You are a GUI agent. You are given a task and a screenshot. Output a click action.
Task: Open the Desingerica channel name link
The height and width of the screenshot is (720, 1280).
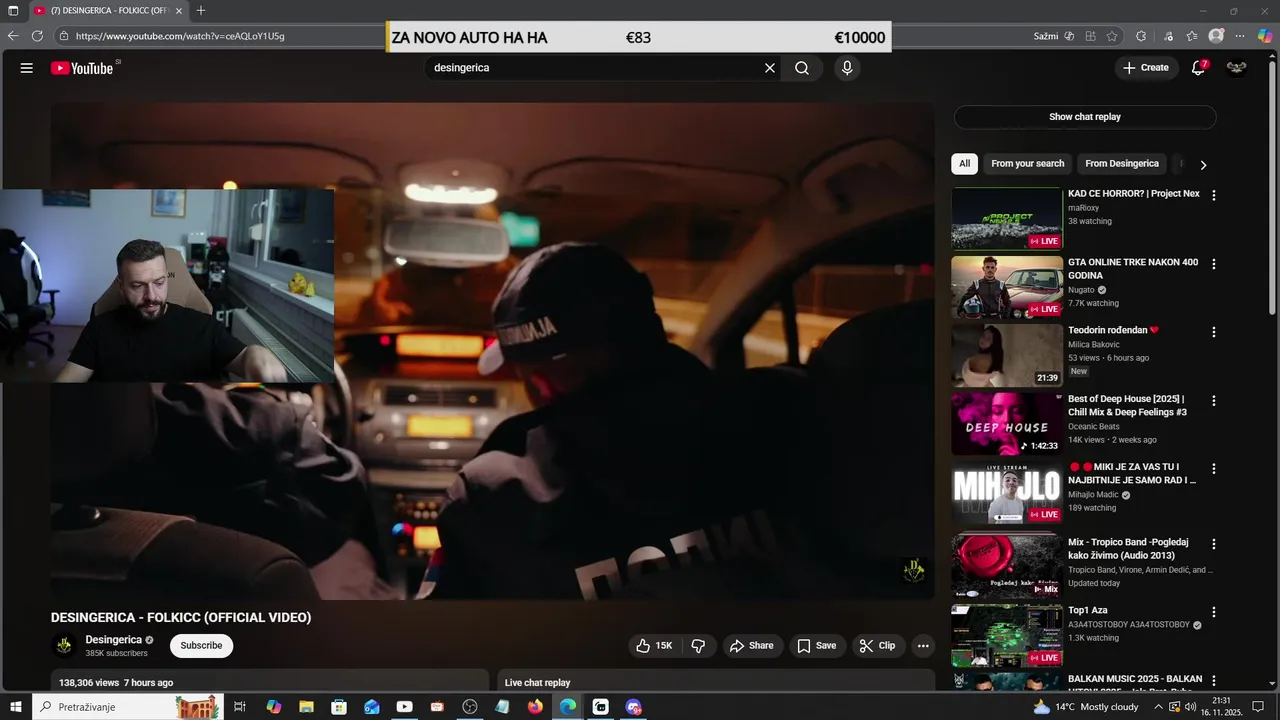point(113,640)
